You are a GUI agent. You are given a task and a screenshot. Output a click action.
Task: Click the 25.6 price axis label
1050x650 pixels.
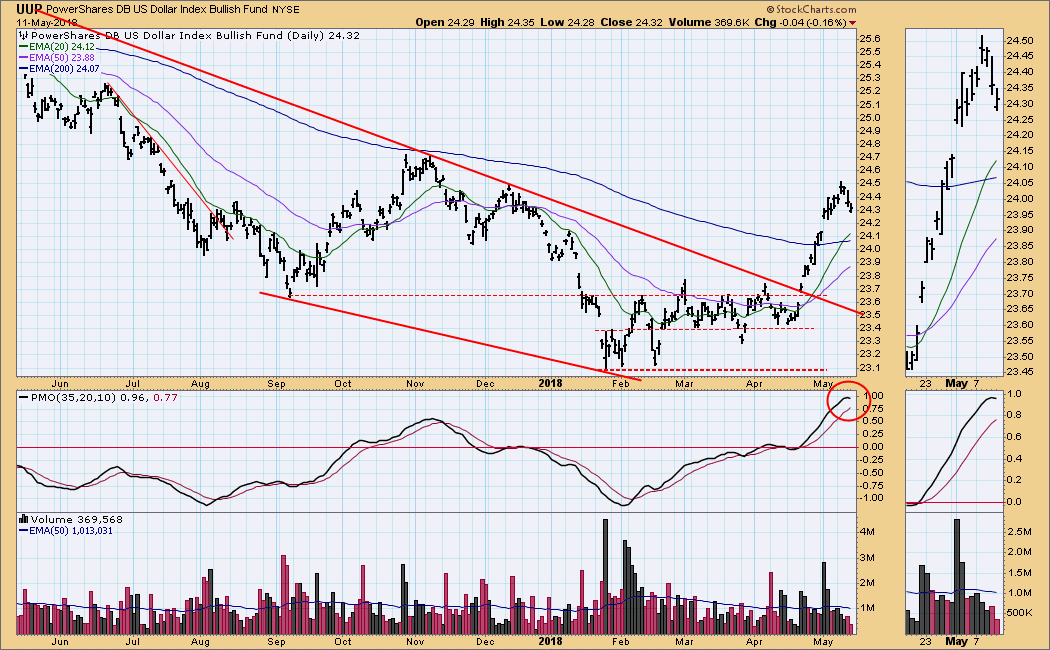point(869,39)
